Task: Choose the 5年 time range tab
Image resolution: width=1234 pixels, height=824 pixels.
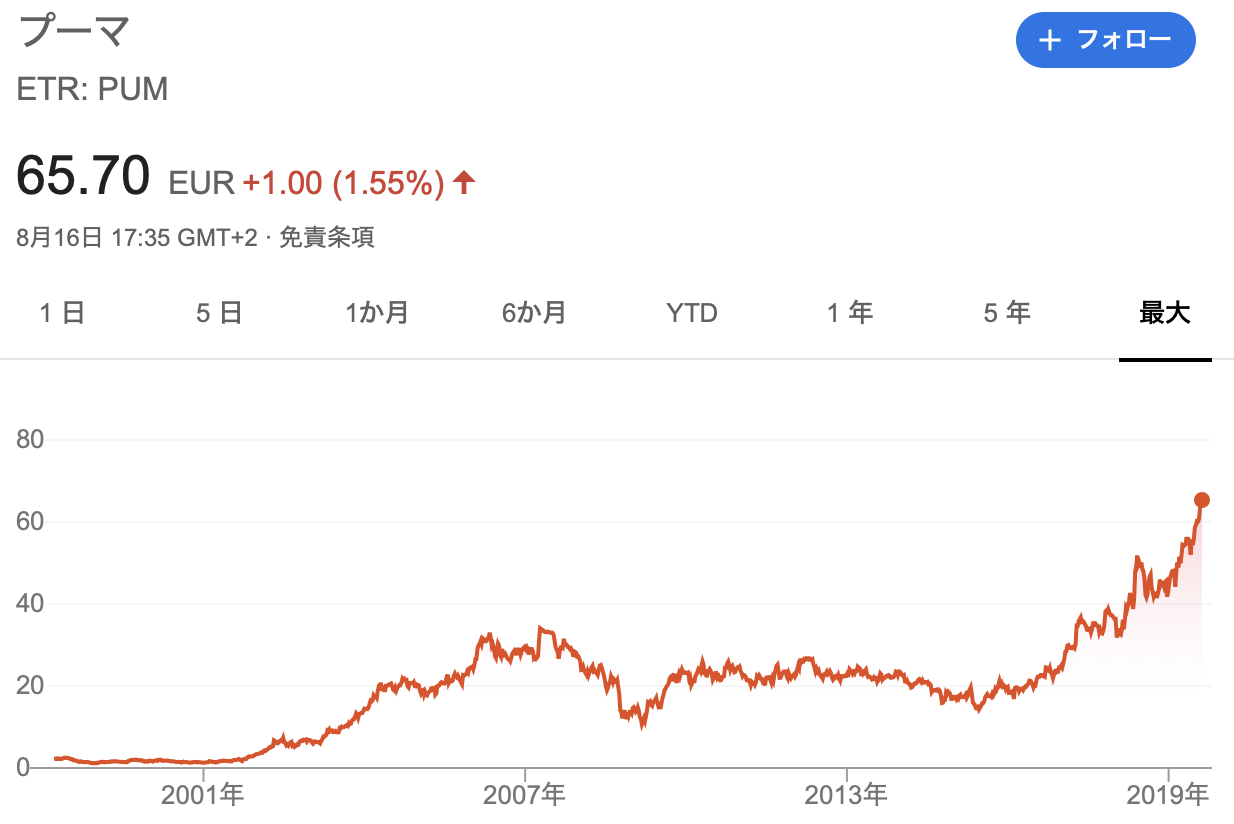Action: pos(1006,313)
